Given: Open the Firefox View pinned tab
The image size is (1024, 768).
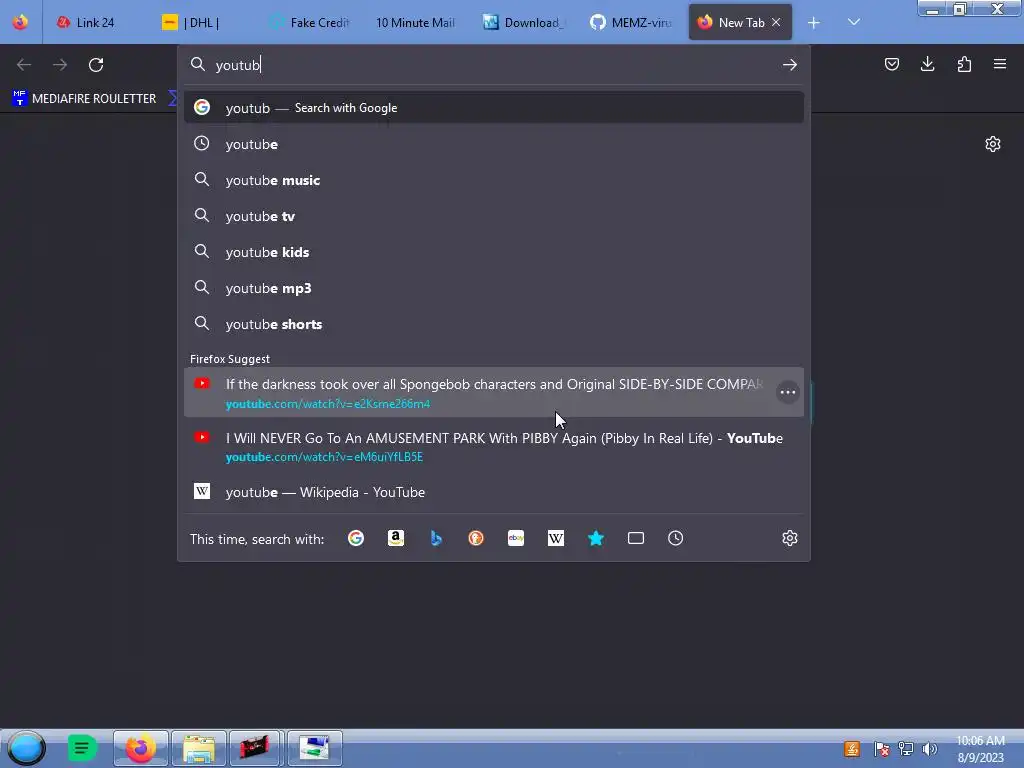Looking at the screenshot, I should (x=20, y=22).
